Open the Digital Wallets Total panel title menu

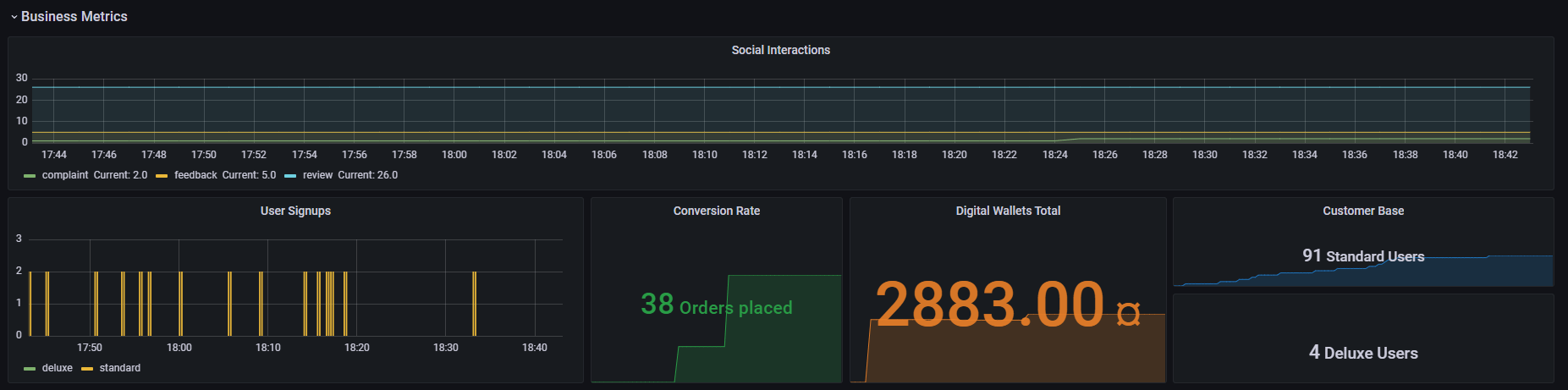pyautogui.click(x=1008, y=211)
